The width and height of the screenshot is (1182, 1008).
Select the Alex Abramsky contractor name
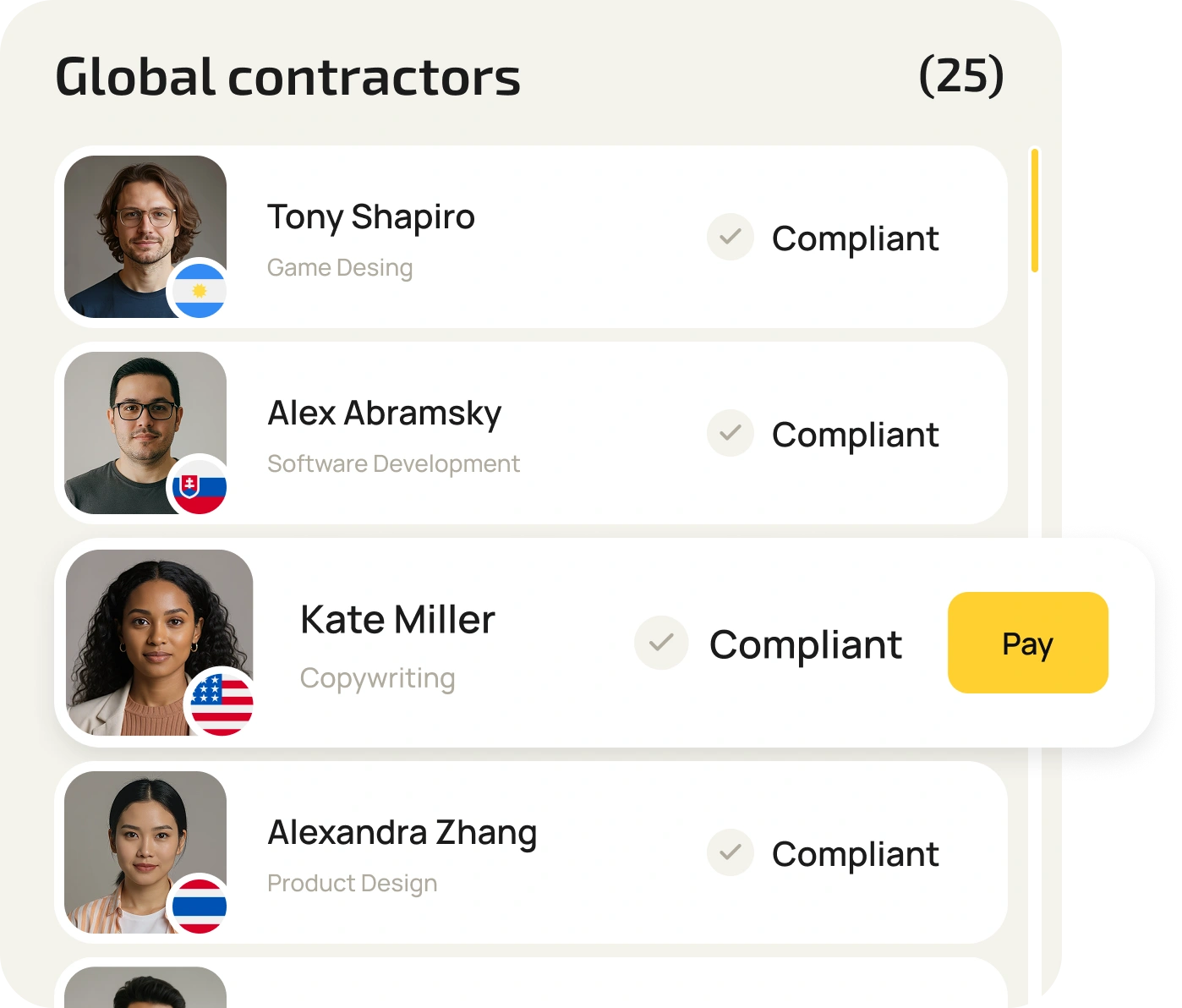(x=385, y=414)
